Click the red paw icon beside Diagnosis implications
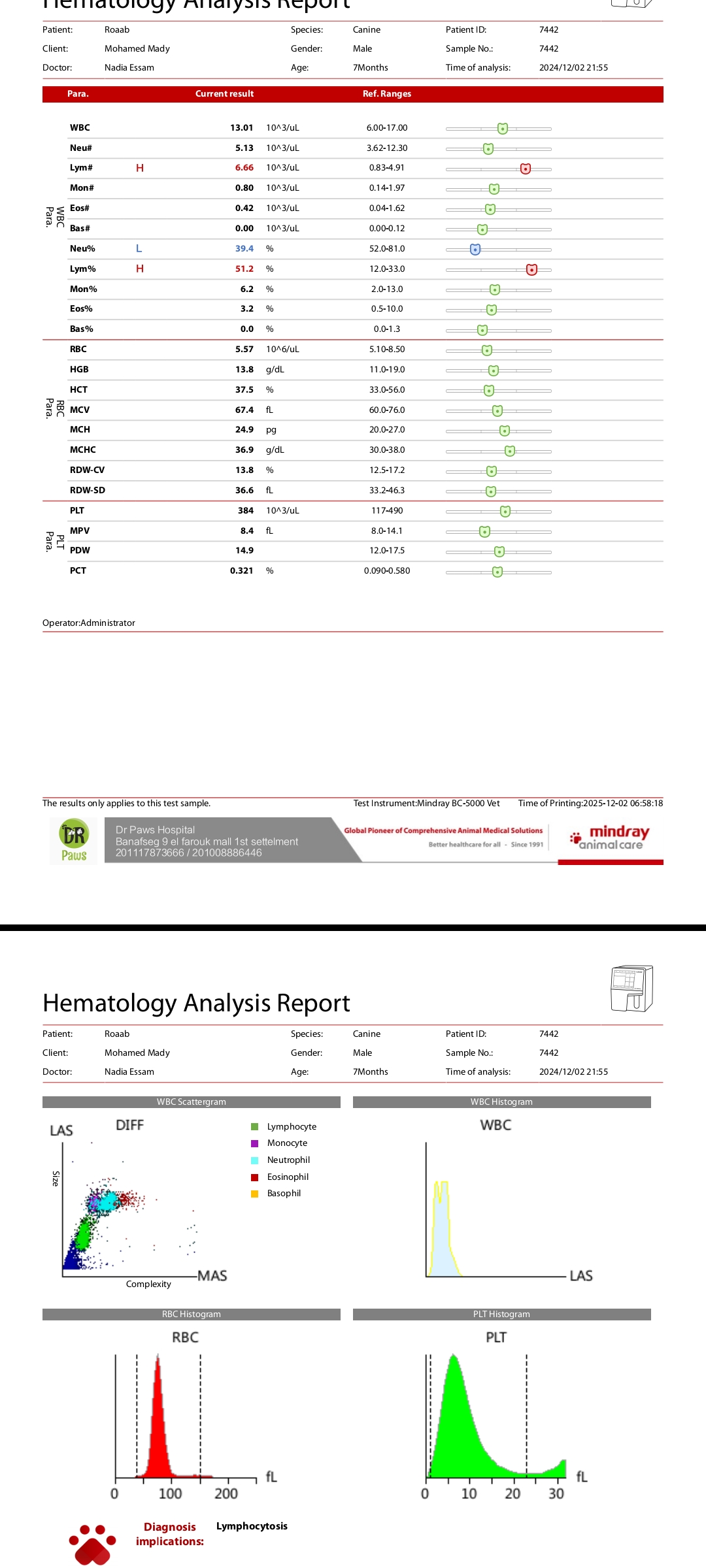The height and width of the screenshot is (1568, 706). (x=92, y=1544)
